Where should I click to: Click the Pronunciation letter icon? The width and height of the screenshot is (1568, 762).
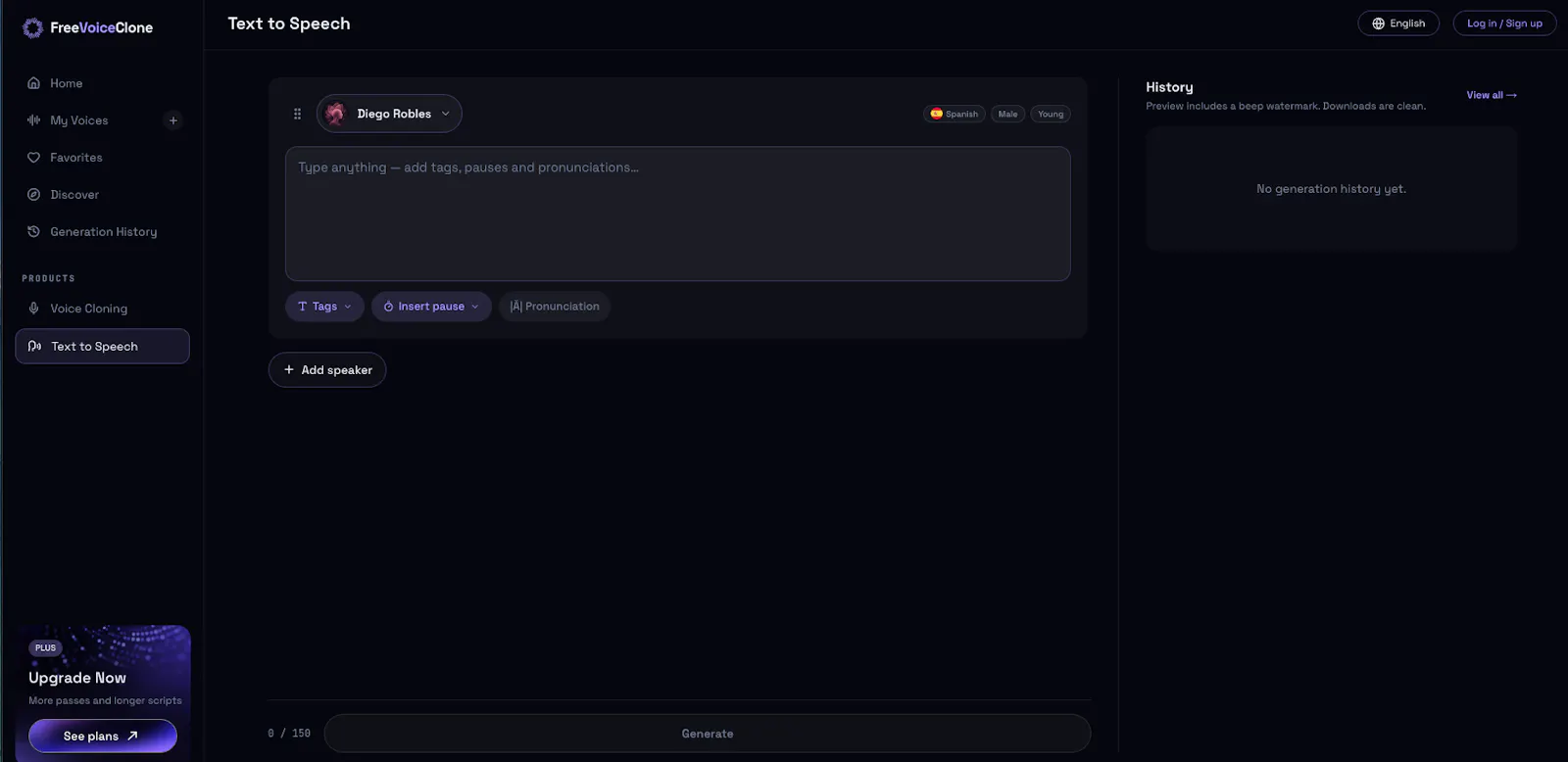pyautogui.click(x=516, y=307)
